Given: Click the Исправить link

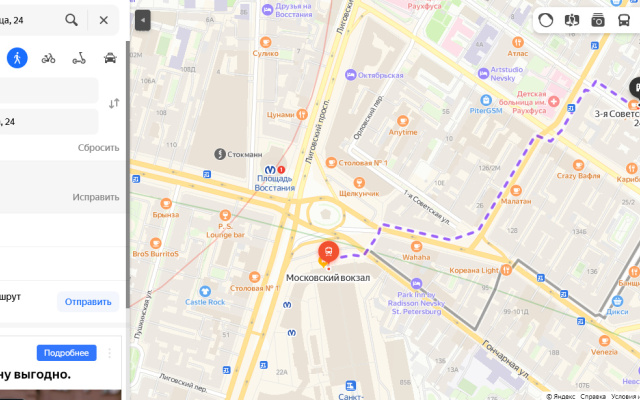Looking at the screenshot, I should (x=96, y=197).
